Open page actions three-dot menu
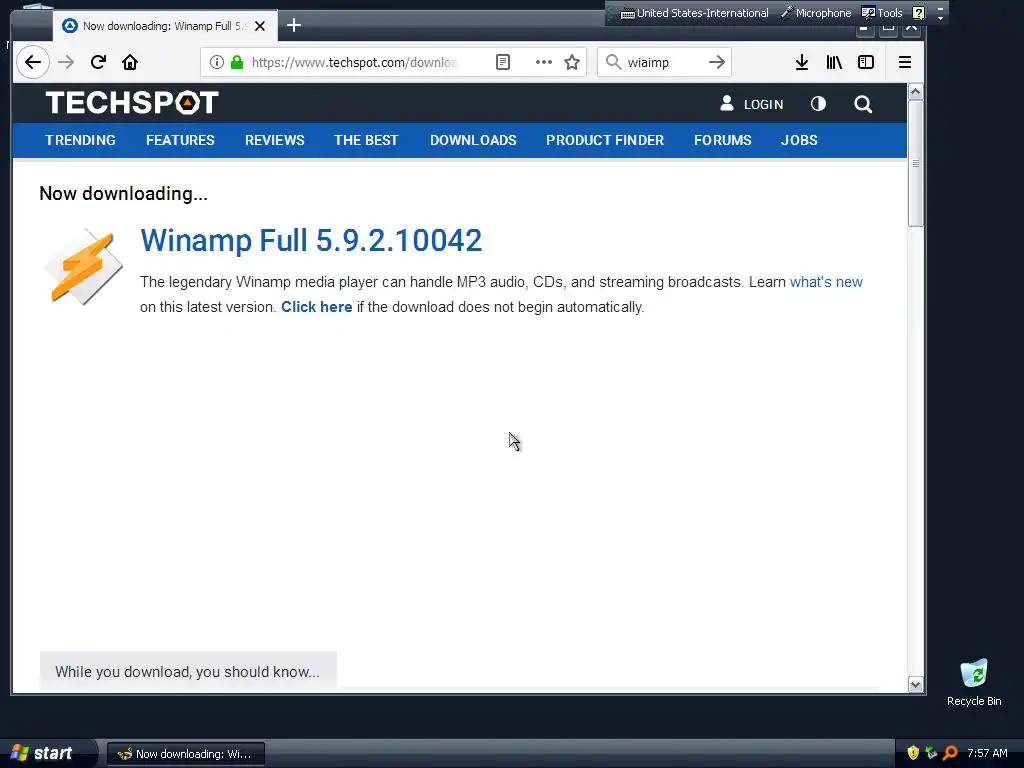1024x768 pixels. (543, 62)
